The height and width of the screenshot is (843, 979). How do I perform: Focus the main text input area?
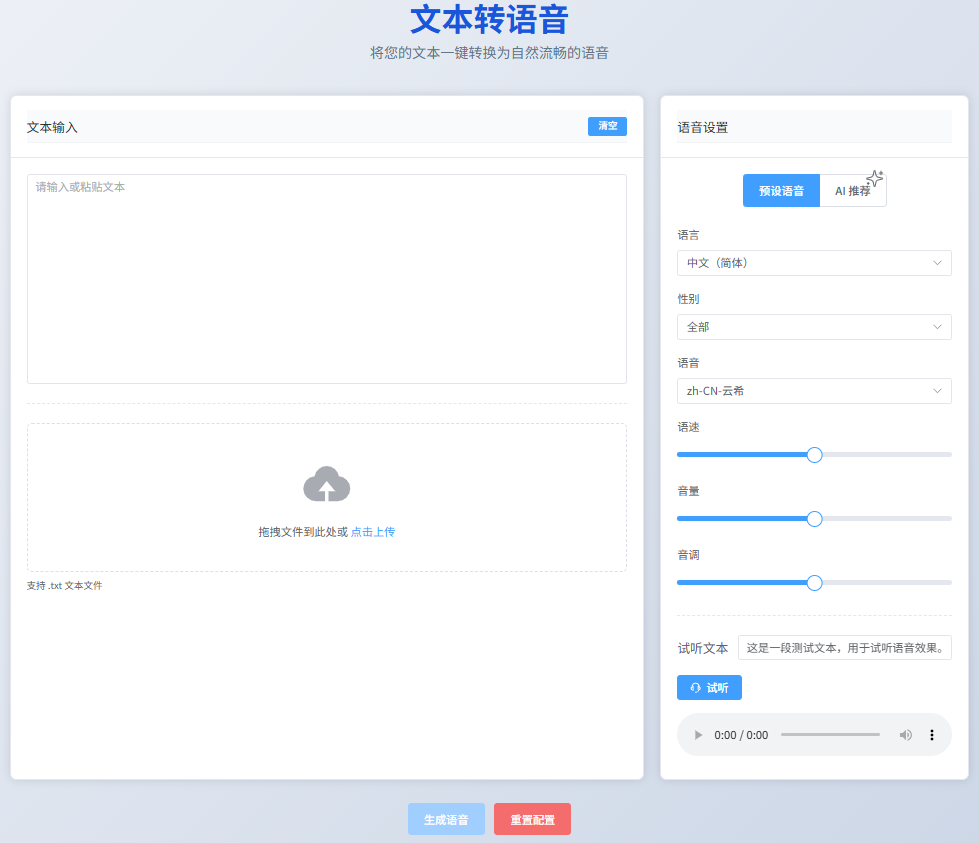tap(326, 279)
